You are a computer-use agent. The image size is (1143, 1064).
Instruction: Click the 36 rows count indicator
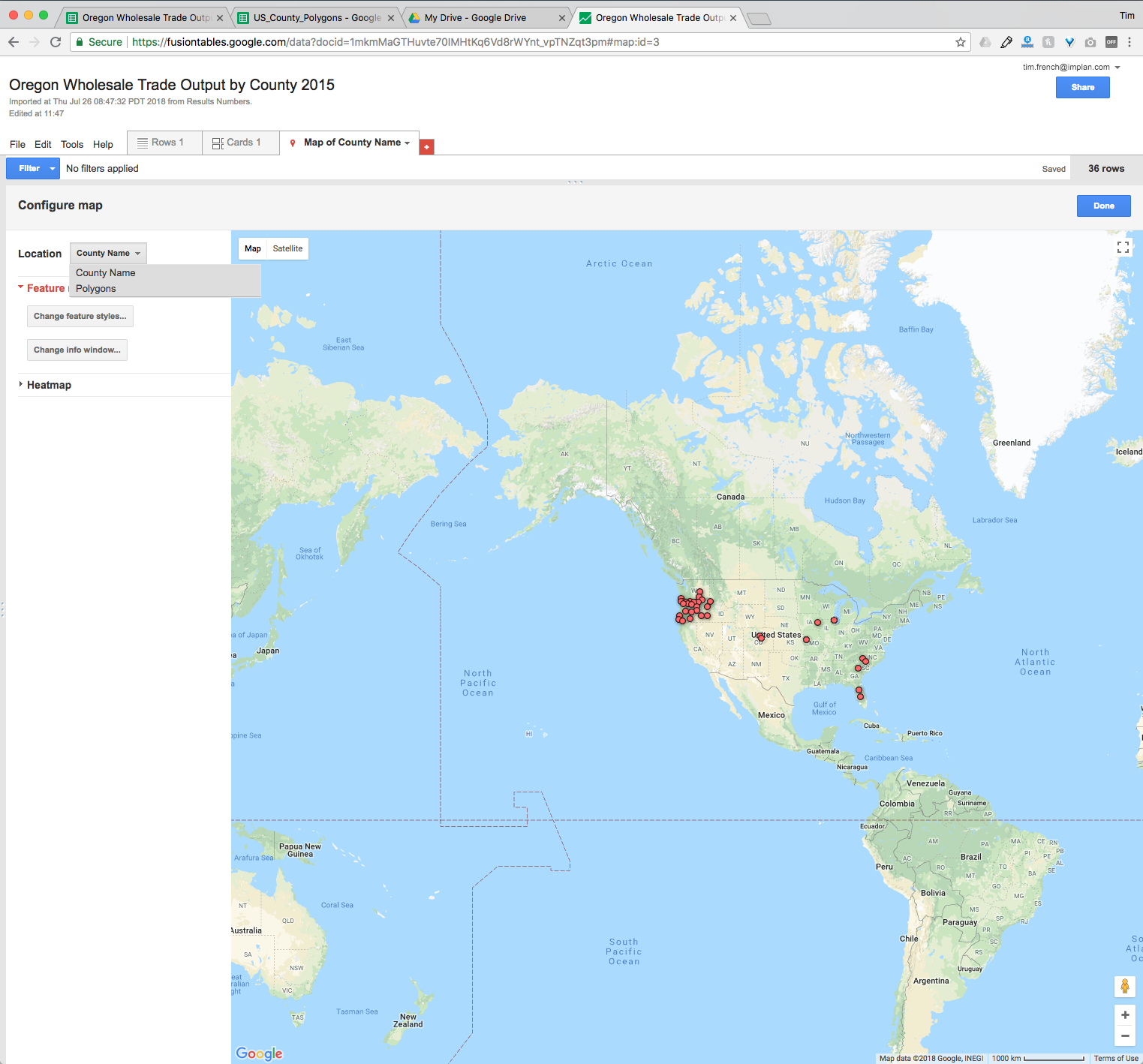(x=1106, y=169)
